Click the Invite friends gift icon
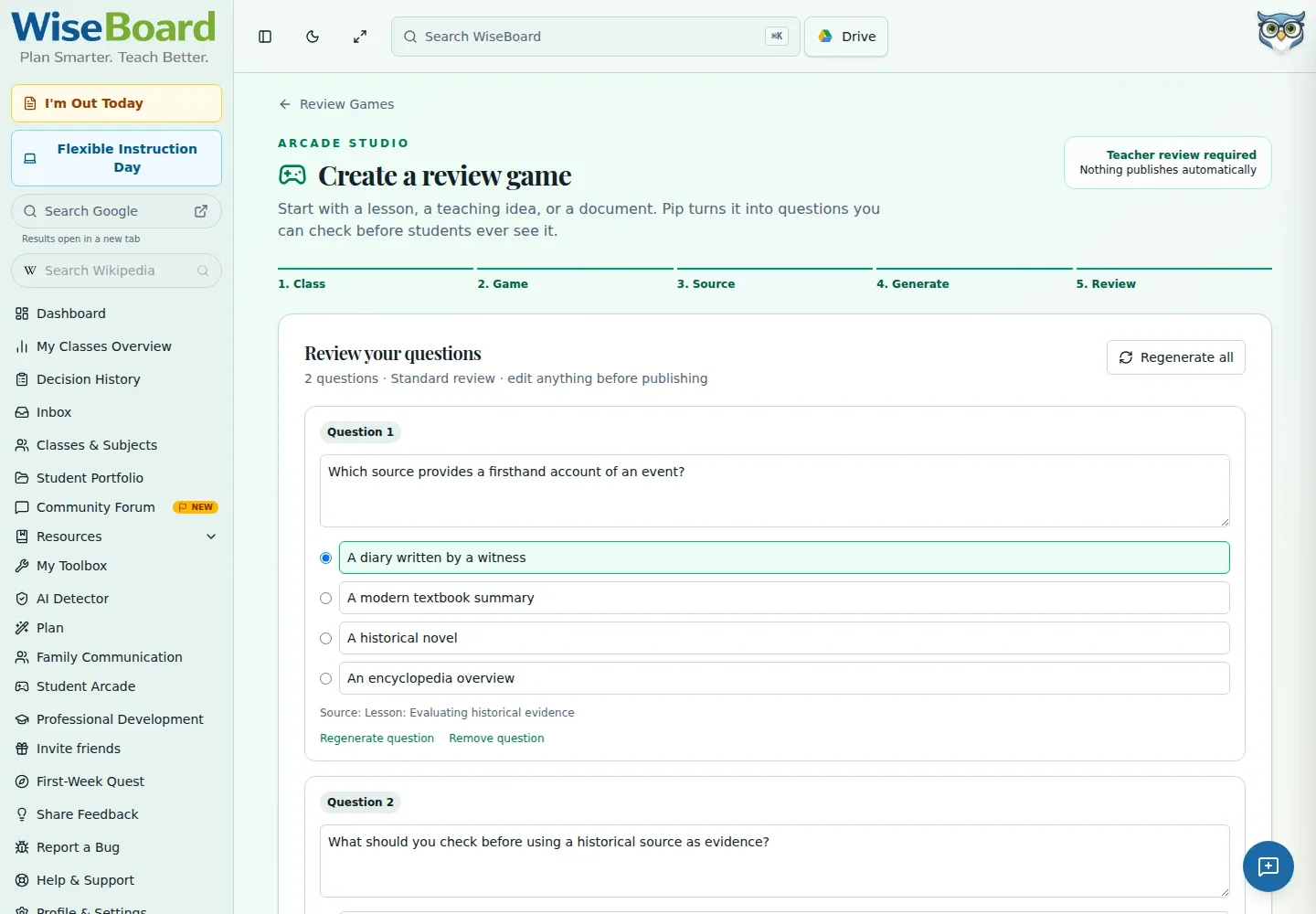The width and height of the screenshot is (1316, 914). [x=22, y=749]
